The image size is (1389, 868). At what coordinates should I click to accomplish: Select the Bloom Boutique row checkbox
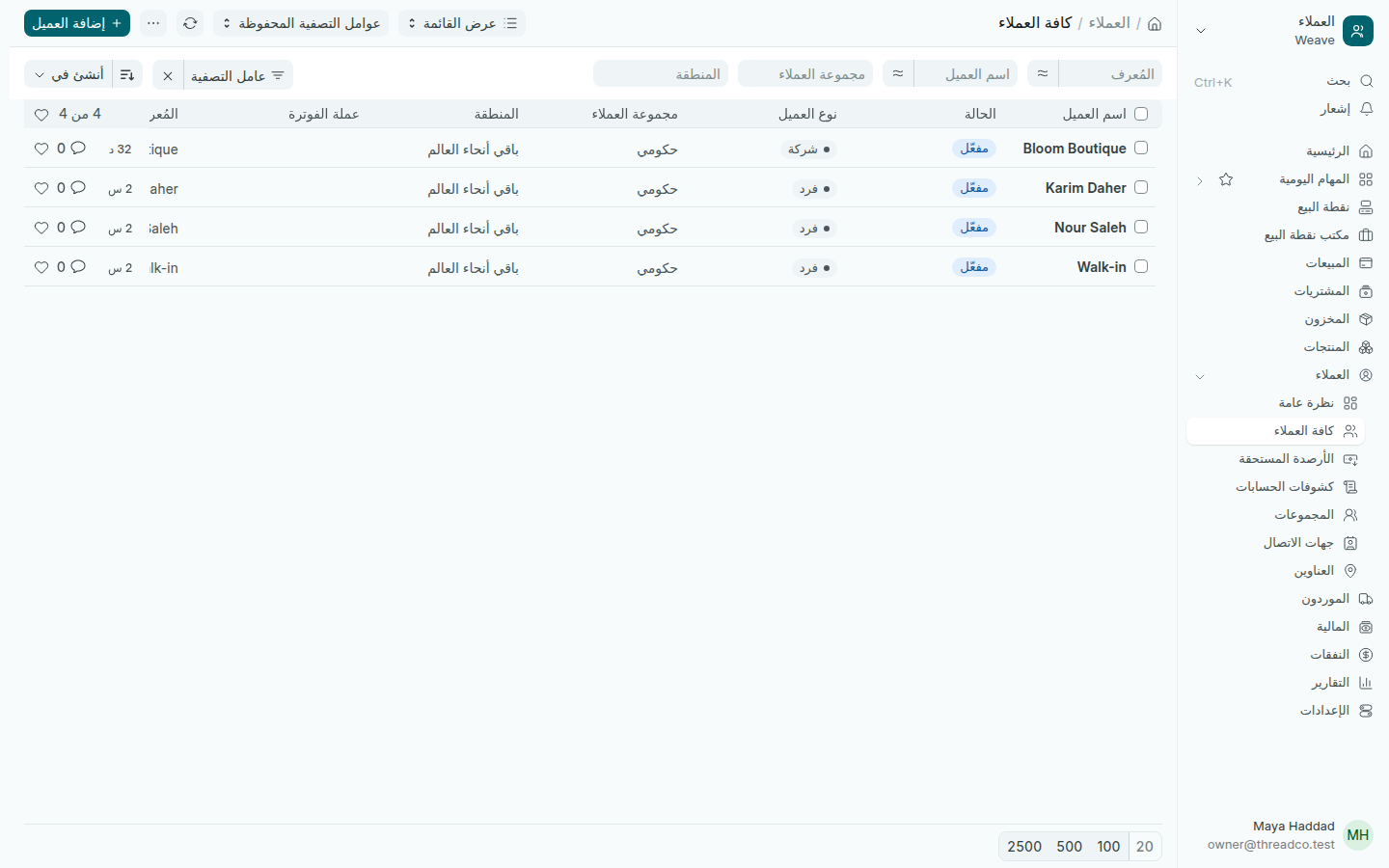(x=1141, y=149)
